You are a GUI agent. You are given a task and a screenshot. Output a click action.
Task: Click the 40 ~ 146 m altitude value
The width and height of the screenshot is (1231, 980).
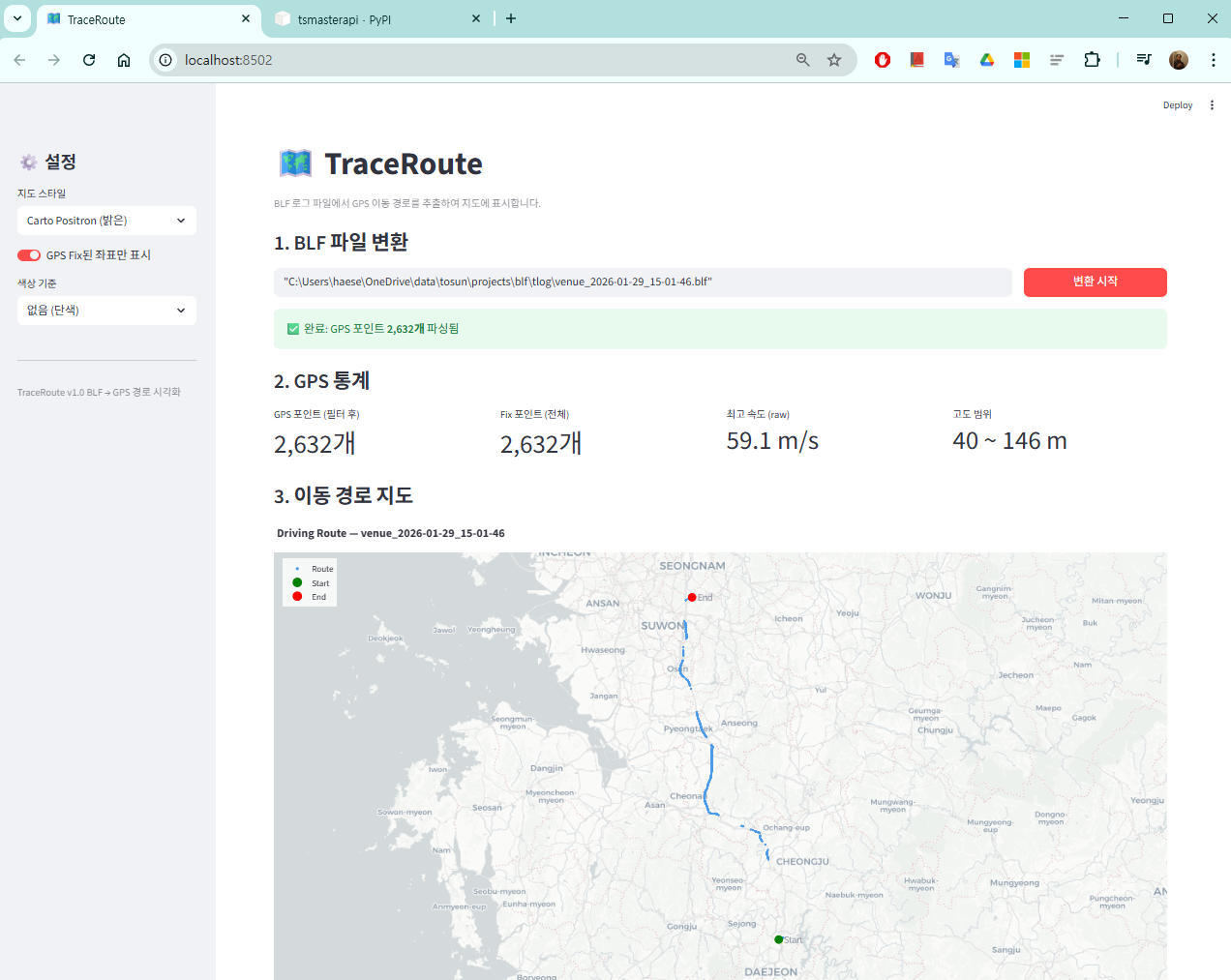pyautogui.click(x=1009, y=441)
